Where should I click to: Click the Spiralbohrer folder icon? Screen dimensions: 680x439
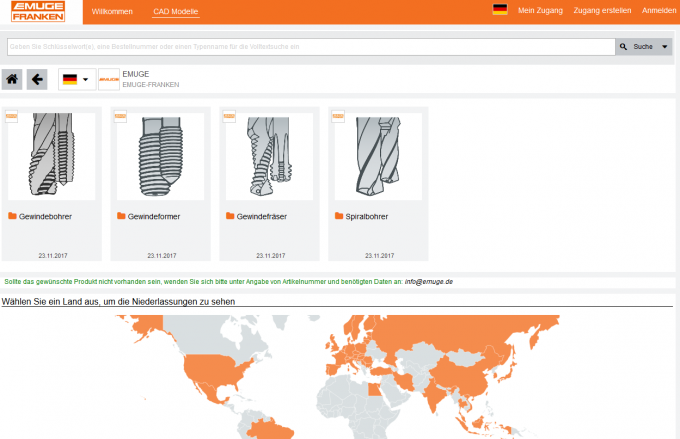(x=337, y=216)
